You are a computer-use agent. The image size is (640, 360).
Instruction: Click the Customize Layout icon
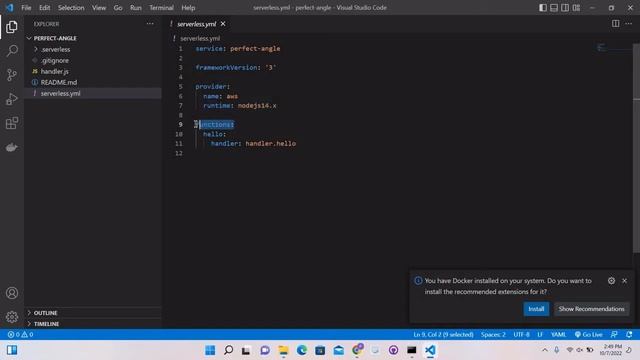576,8
